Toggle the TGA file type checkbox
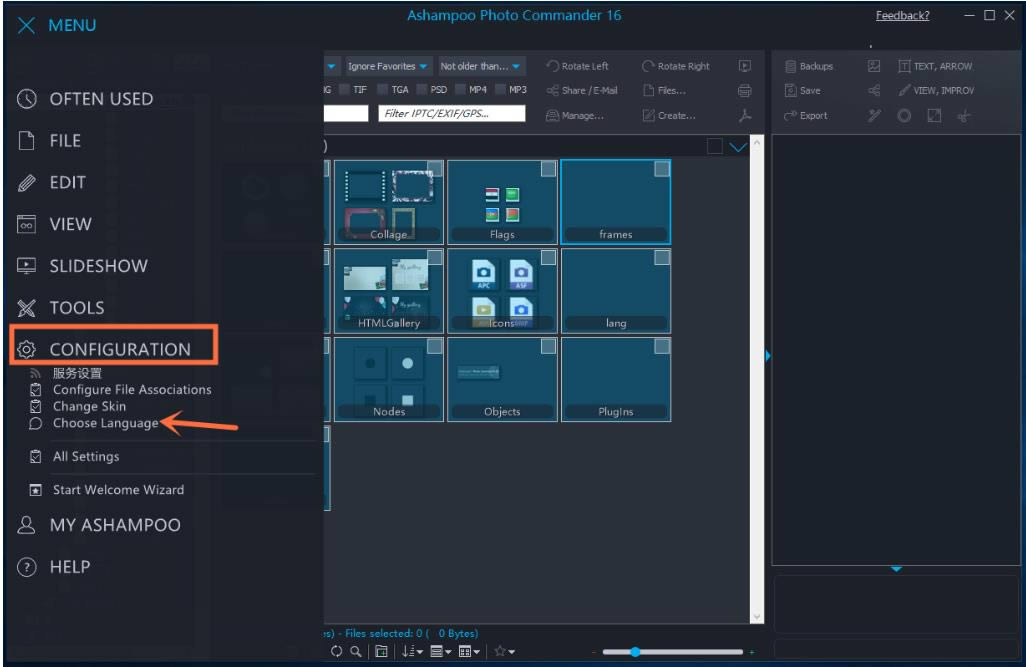This screenshot has height=667, width=1026. click(x=383, y=90)
